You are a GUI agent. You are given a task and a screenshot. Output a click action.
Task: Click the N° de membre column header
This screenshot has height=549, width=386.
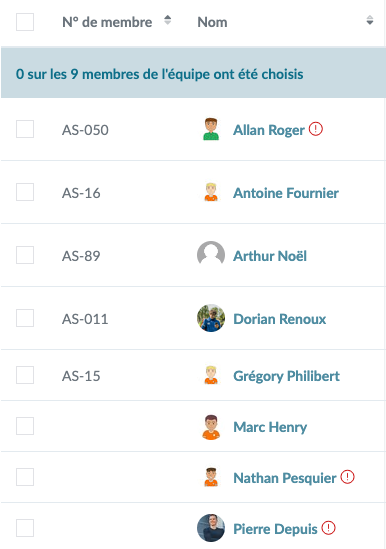click(107, 22)
